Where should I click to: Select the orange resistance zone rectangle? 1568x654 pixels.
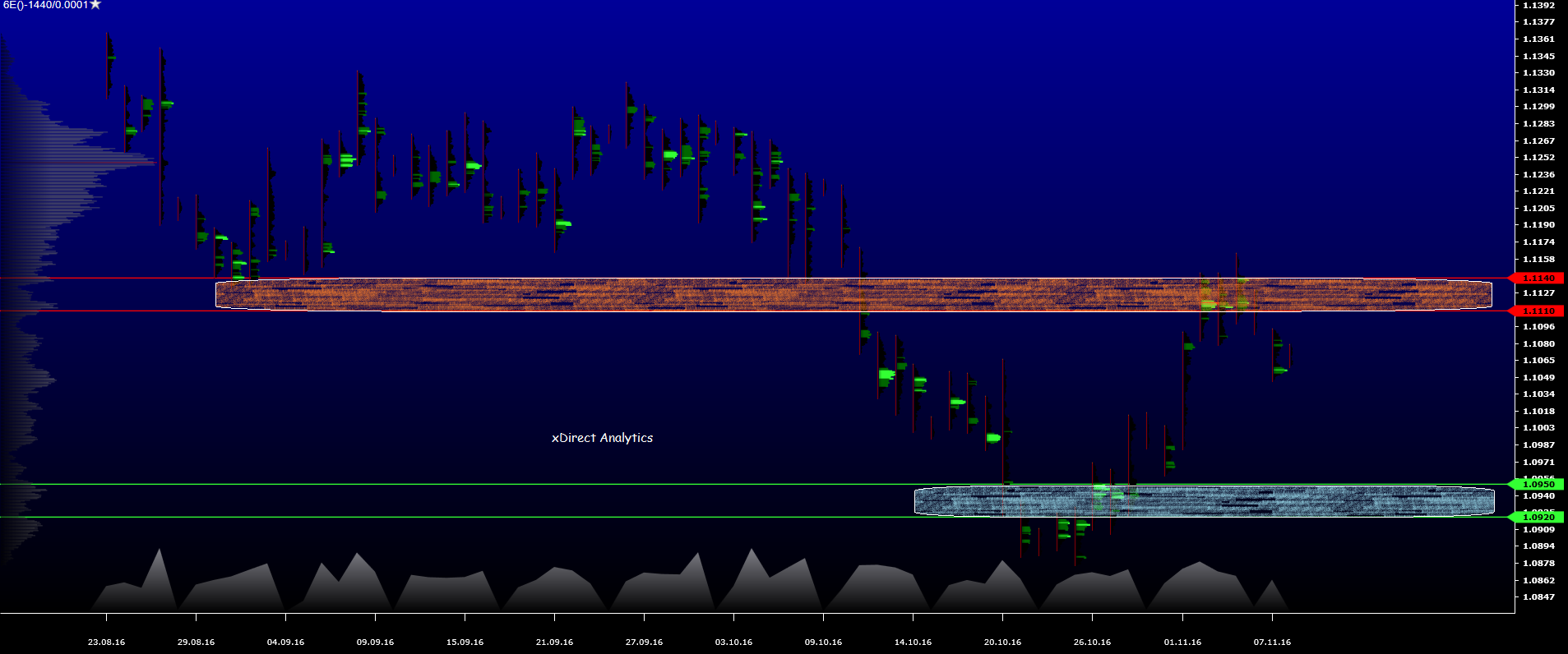pyautogui.click(x=853, y=294)
